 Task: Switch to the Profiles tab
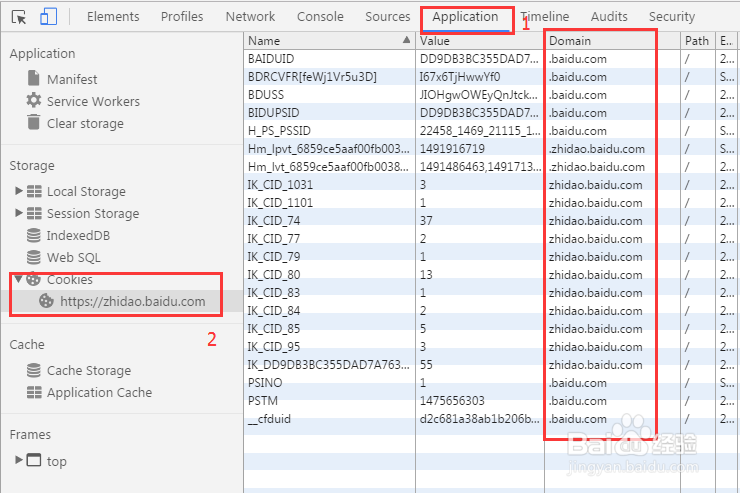(x=182, y=17)
